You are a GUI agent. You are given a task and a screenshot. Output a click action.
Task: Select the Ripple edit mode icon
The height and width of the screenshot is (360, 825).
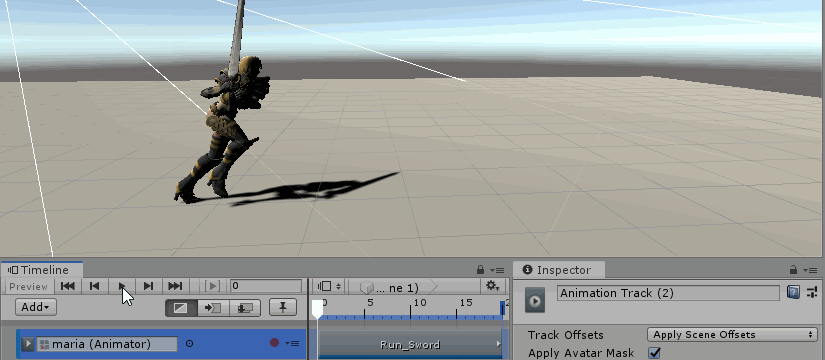(213, 308)
